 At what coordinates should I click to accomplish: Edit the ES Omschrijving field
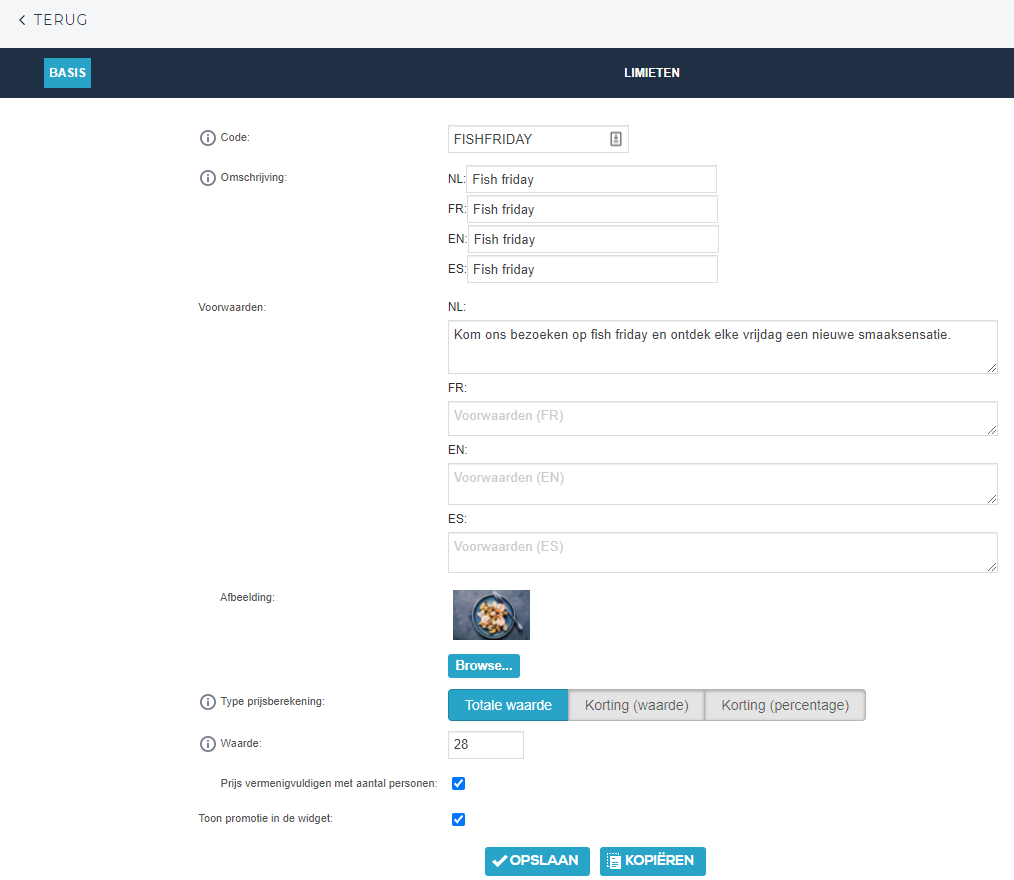(592, 269)
